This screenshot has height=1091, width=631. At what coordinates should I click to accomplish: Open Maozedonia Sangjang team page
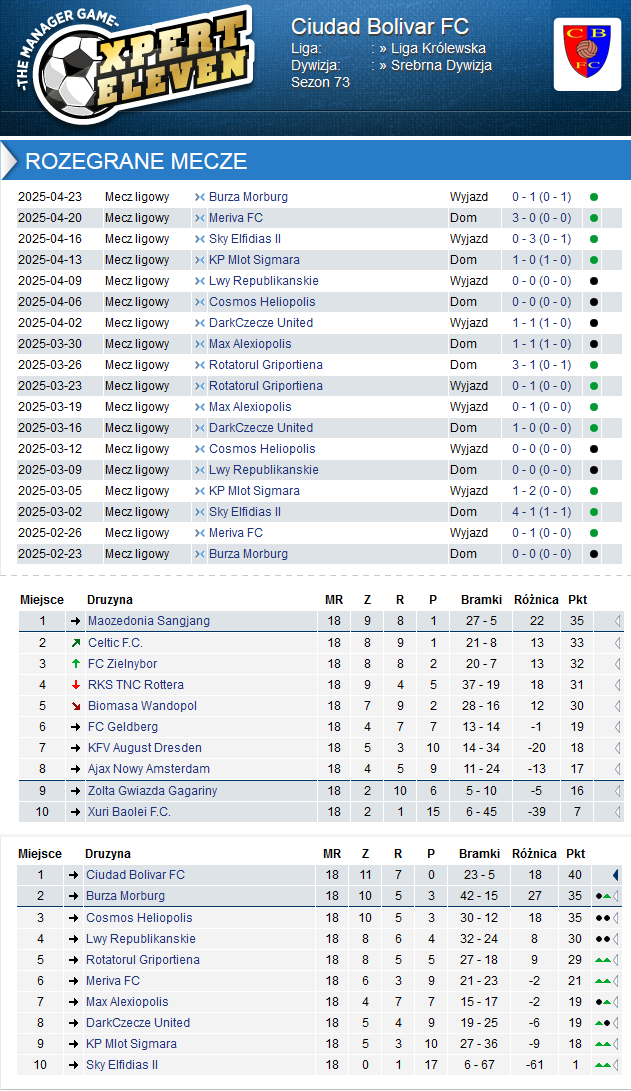[148, 621]
